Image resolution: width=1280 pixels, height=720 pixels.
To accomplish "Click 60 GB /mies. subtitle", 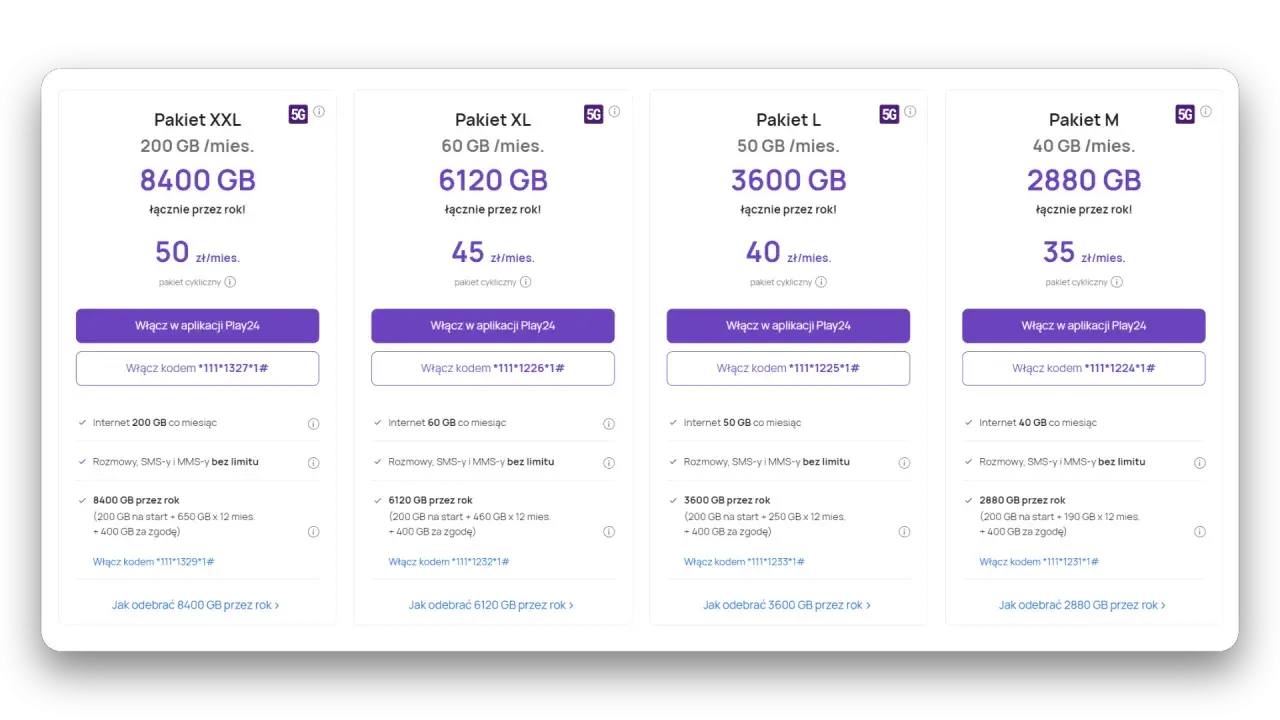I will click(x=493, y=146).
